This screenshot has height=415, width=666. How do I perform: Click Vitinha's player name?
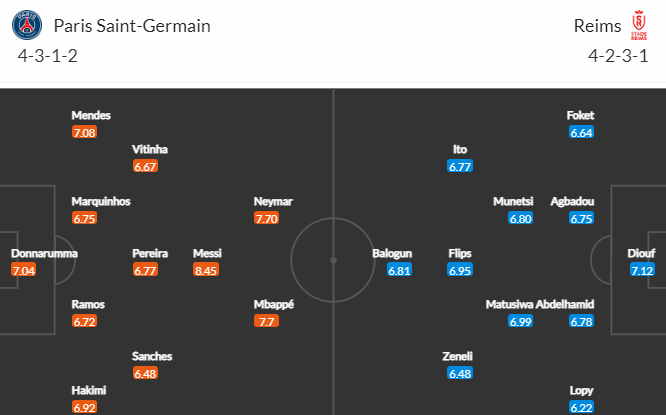click(x=150, y=150)
